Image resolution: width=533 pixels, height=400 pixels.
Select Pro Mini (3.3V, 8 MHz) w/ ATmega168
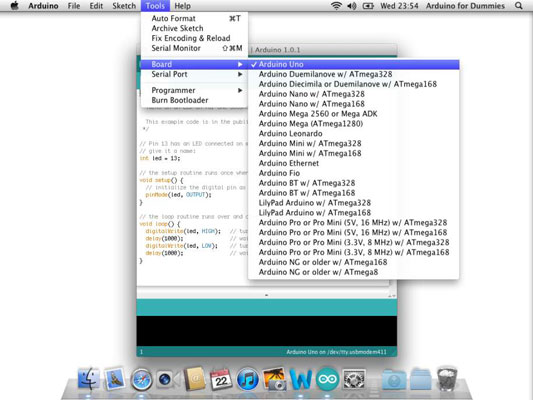[354, 252]
